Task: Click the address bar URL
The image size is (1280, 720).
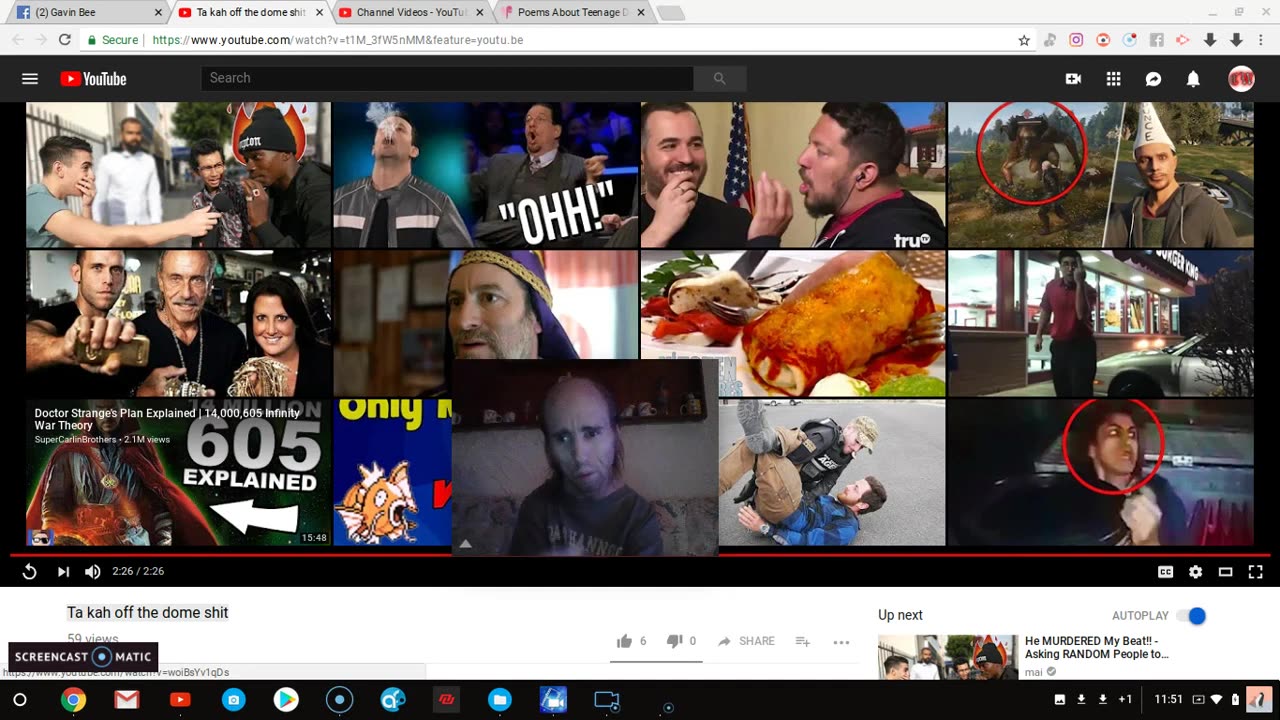Action: [338, 40]
